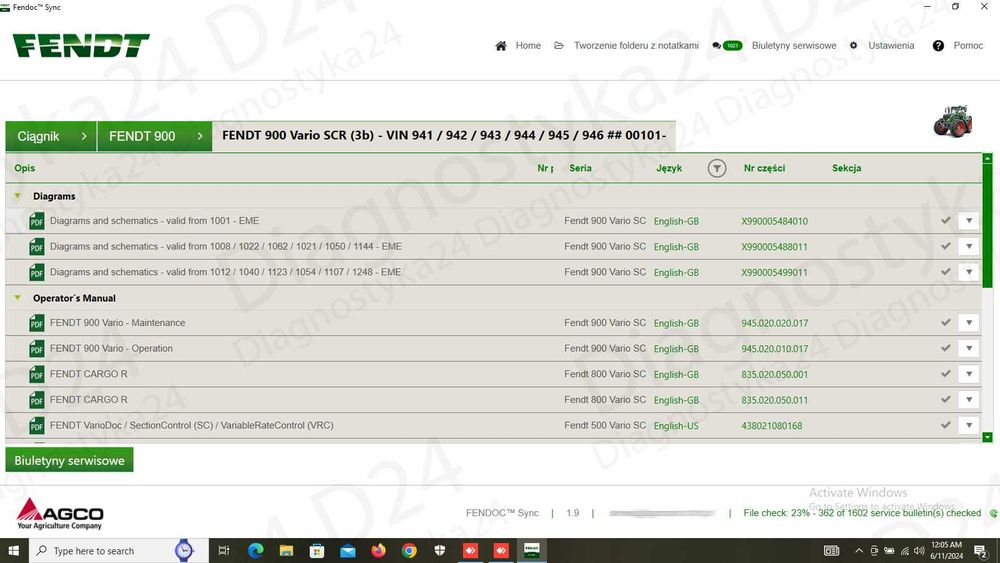Click the Home house icon
This screenshot has height=563, width=1000.
coord(501,46)
